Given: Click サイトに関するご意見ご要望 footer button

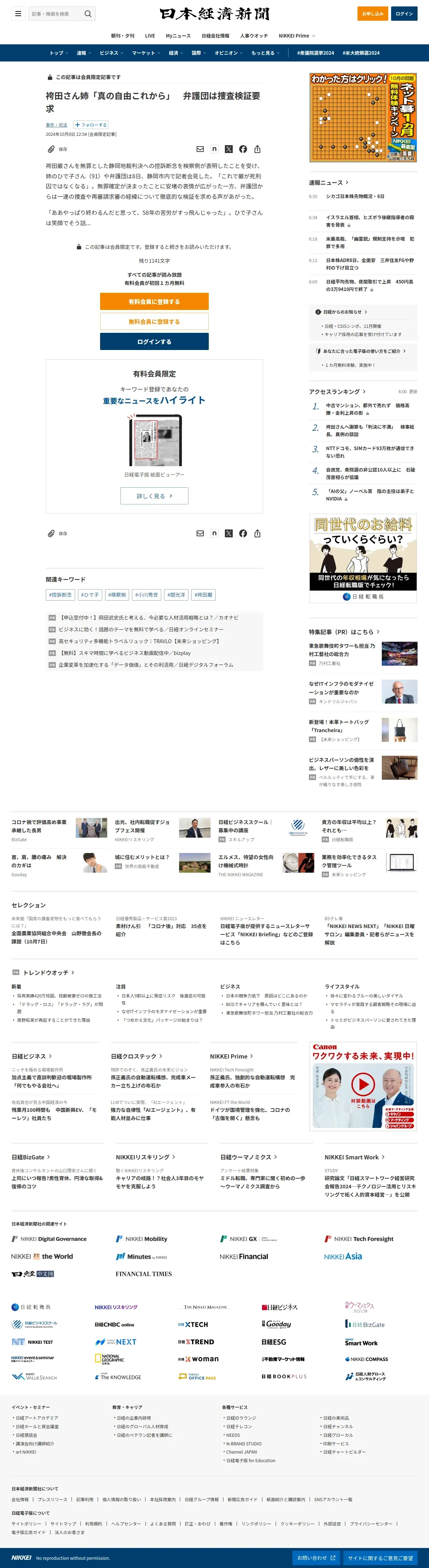Looking at the screenshot, I should point(380,1558).
